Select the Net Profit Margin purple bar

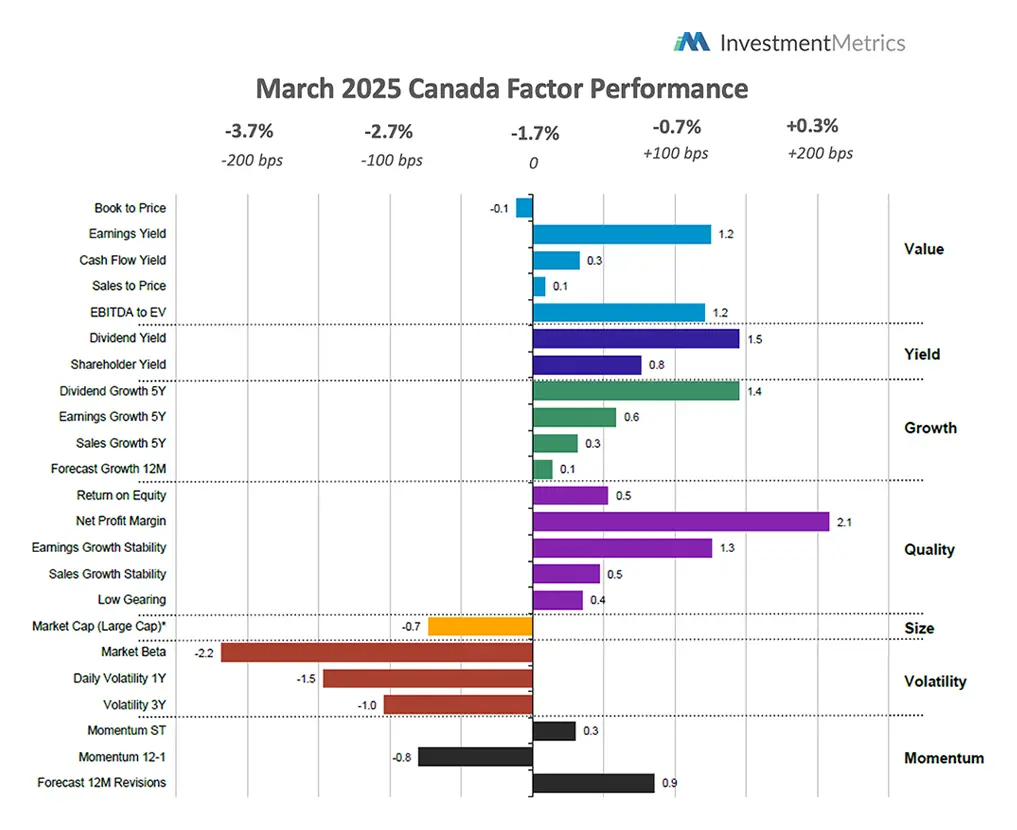point(680,521)
